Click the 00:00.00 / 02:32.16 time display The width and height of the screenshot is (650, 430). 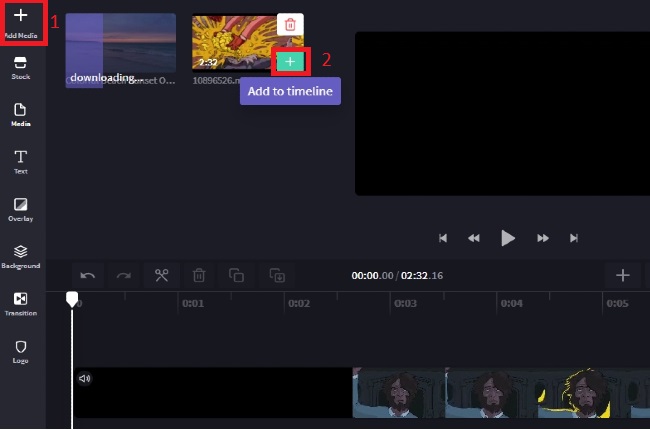(x=397, y=276)
